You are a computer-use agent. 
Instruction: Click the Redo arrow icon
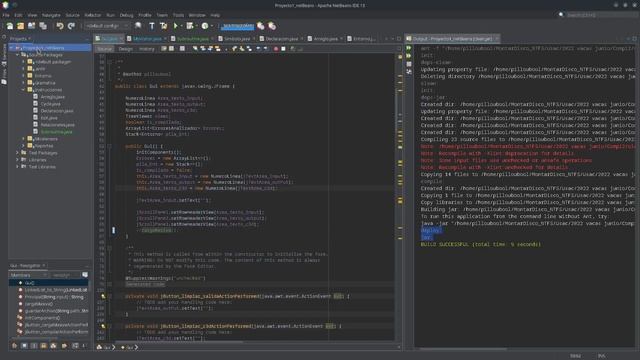[71, 26]
